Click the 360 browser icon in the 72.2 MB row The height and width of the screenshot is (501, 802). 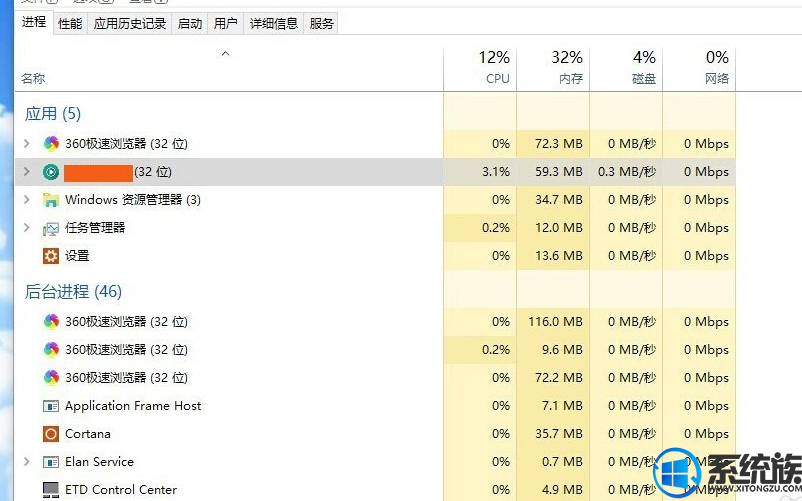[x=51, y=378]
